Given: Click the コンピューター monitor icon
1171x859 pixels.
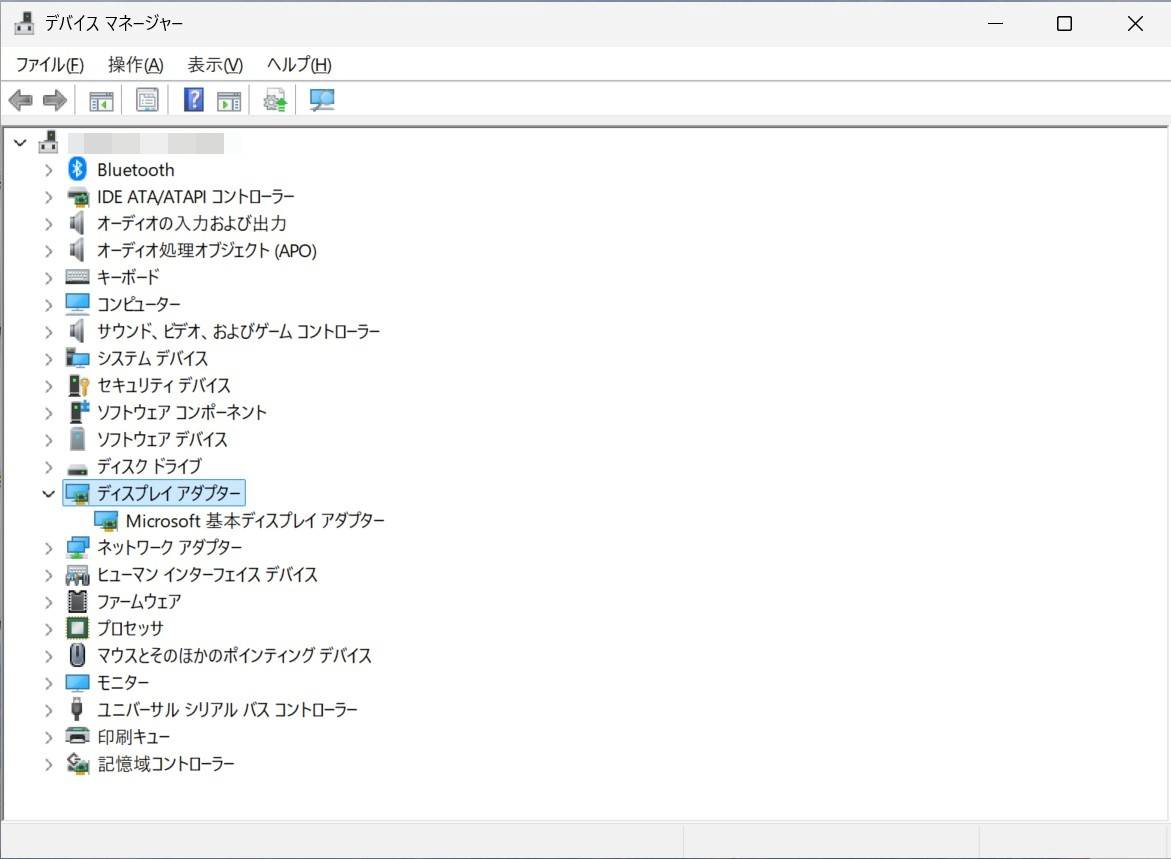Looking at the screenshot, I should pyautogui.click(x=78, y=304).
